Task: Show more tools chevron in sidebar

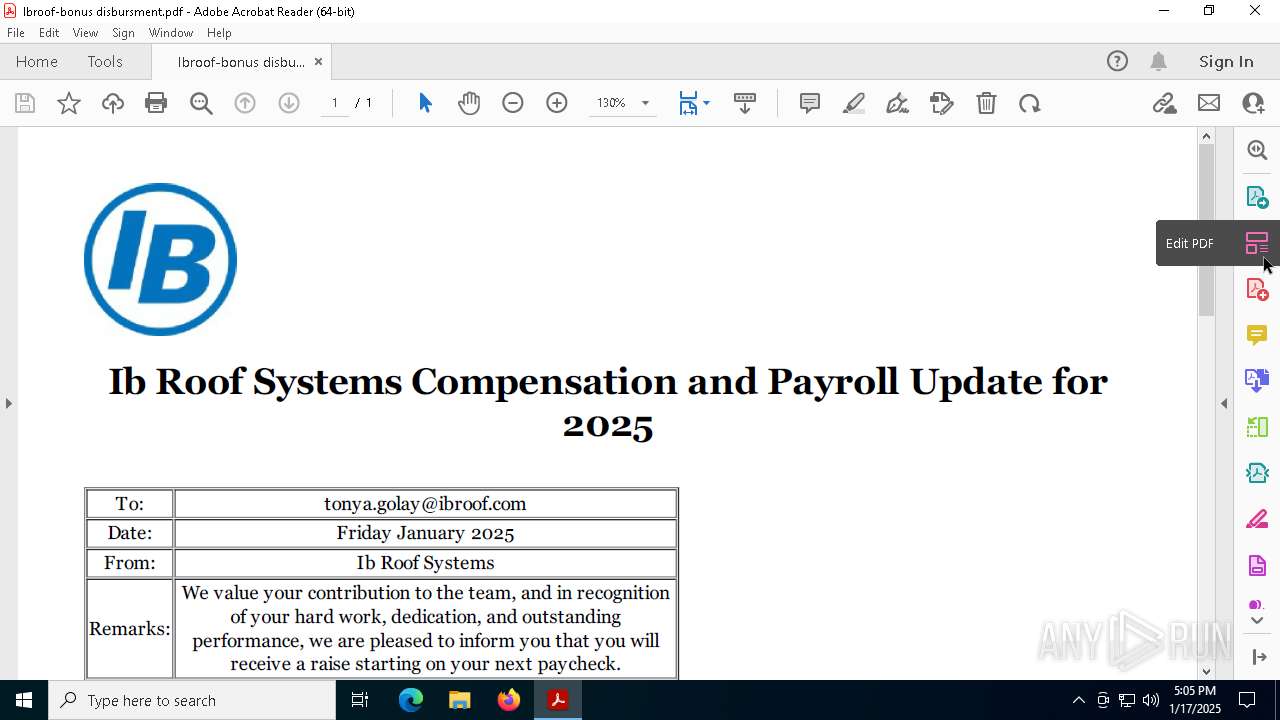Action: coord(1257,621)
